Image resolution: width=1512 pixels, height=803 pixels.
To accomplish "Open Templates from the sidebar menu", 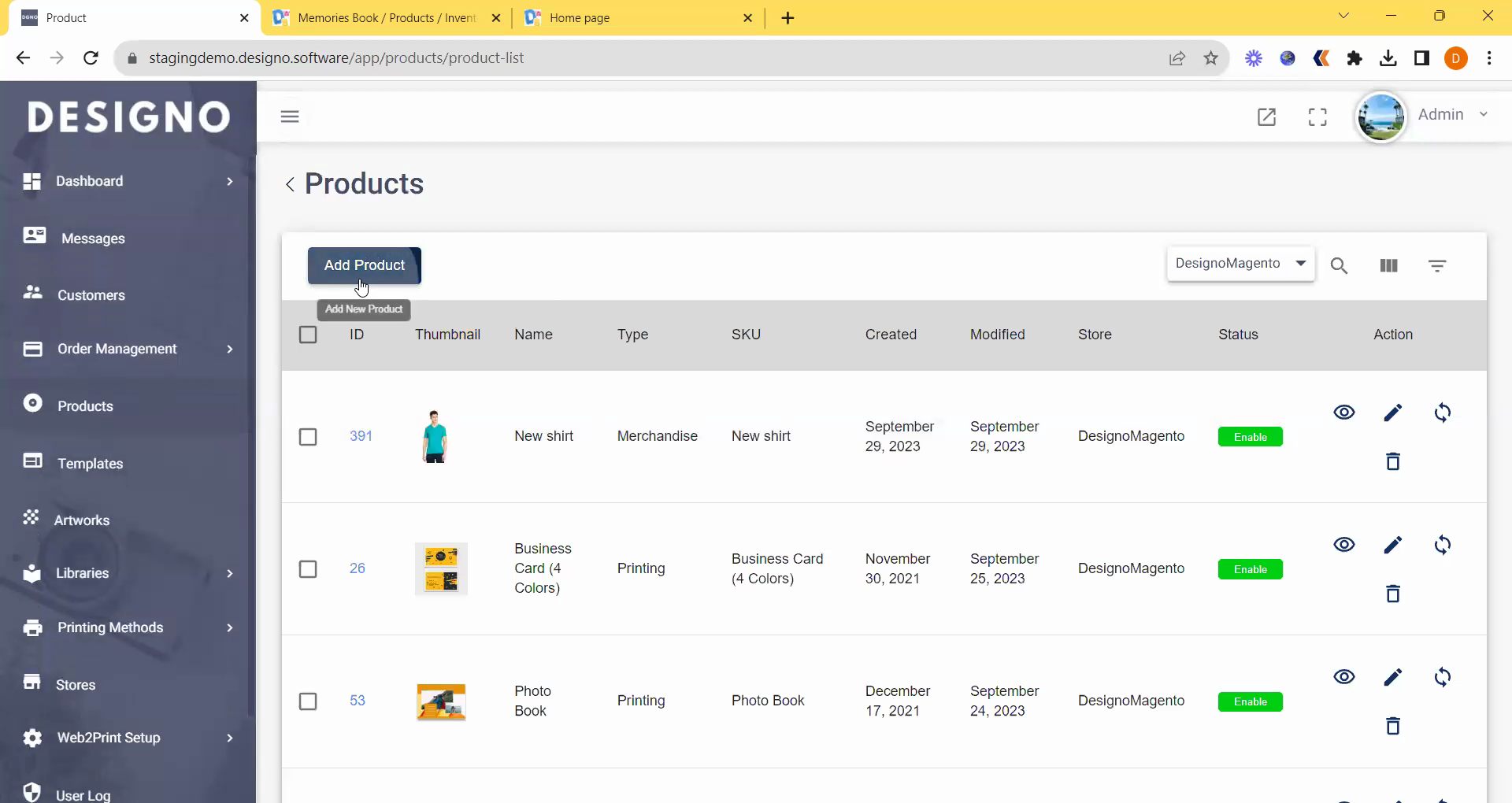I will click(x=90, y=464).
